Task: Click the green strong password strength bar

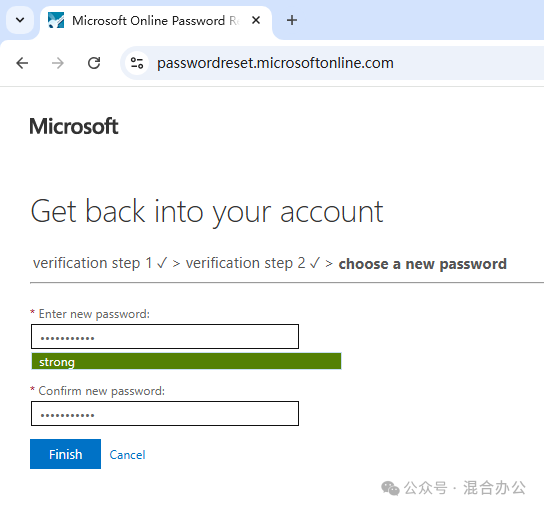Action: click(186, 361)
